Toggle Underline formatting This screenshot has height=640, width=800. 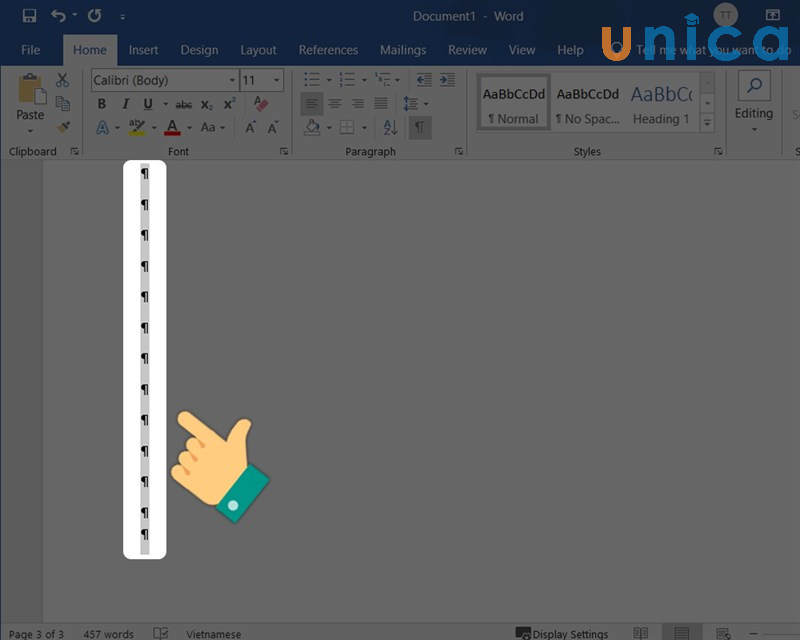coord(148,104)
